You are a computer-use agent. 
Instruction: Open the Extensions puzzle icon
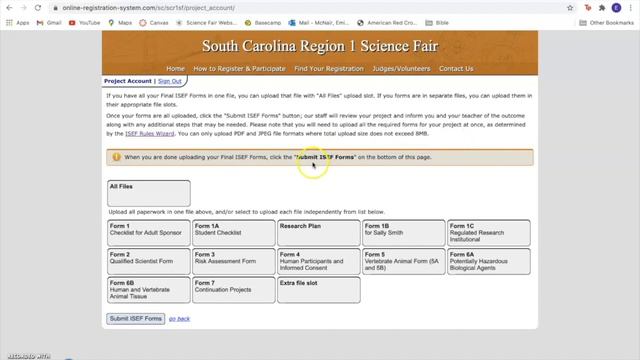click(x=602, y=8)
